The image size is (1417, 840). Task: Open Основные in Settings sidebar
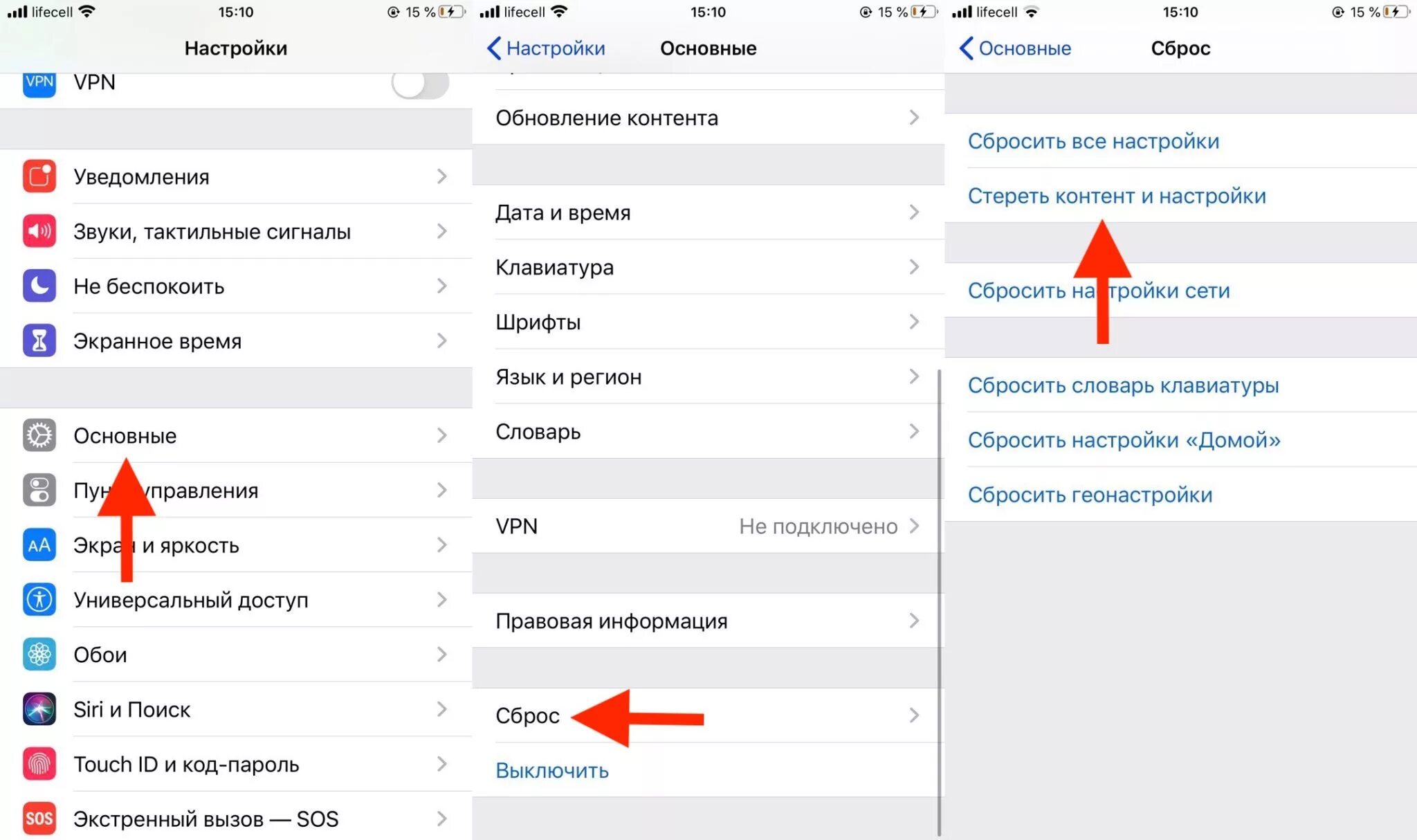[x=234, y=435]
